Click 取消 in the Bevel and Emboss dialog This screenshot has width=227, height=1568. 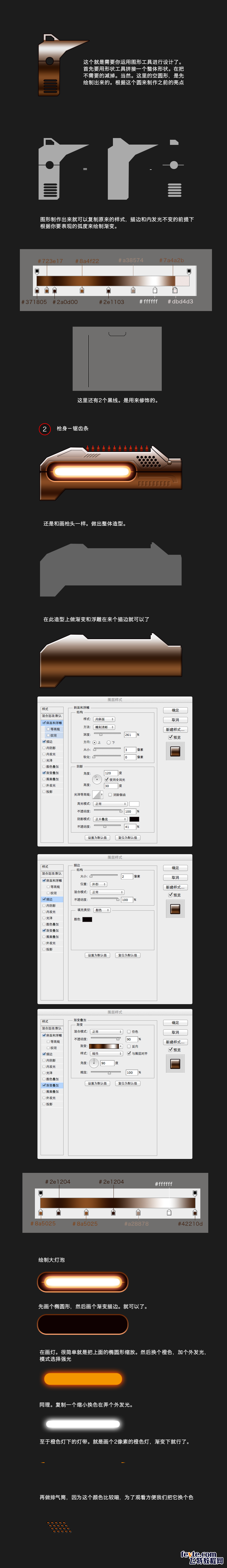tap(175, 720)
